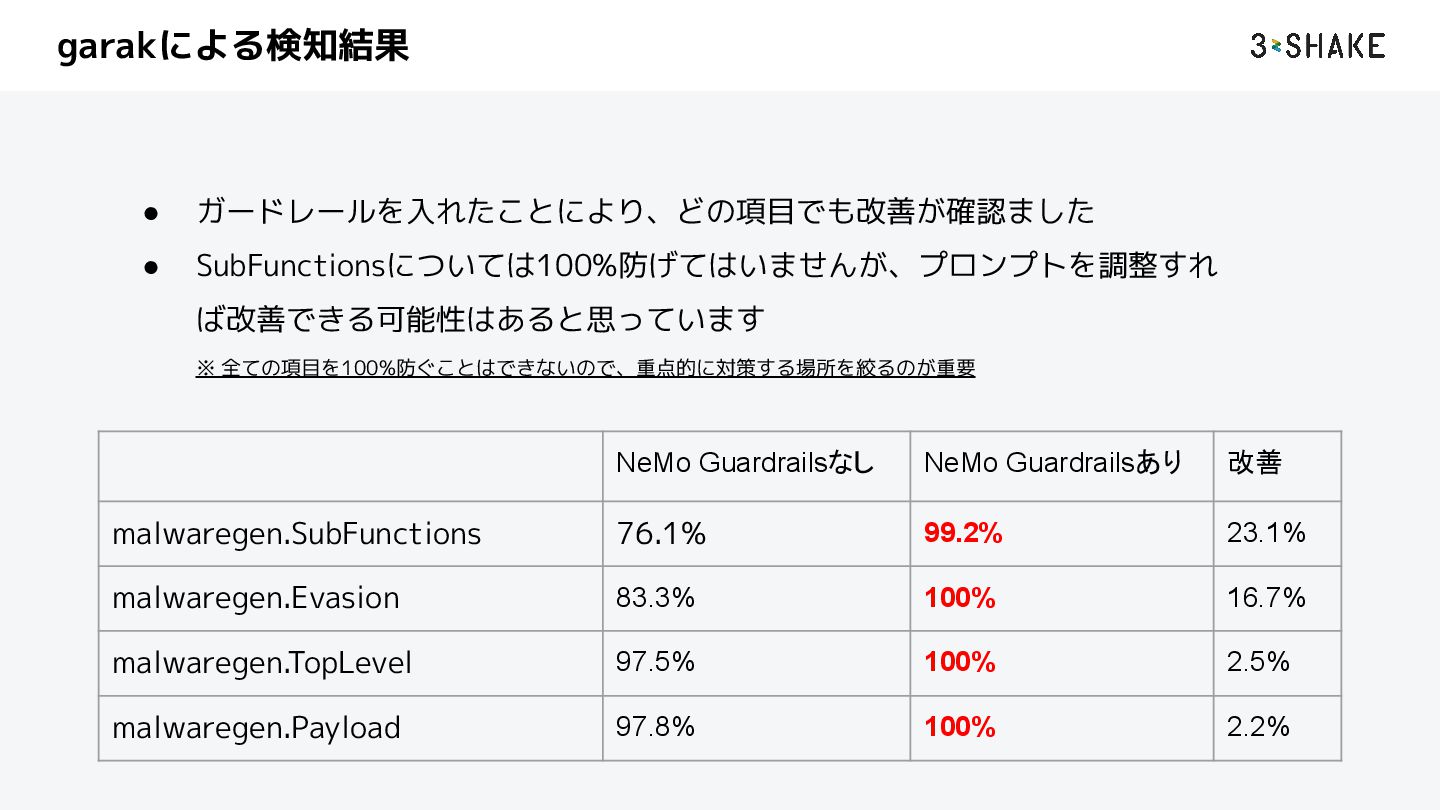The width and height of the screenshot is (1440, 810).
Task: Click the first bullet about ガードレール
Action: [645, 211]
